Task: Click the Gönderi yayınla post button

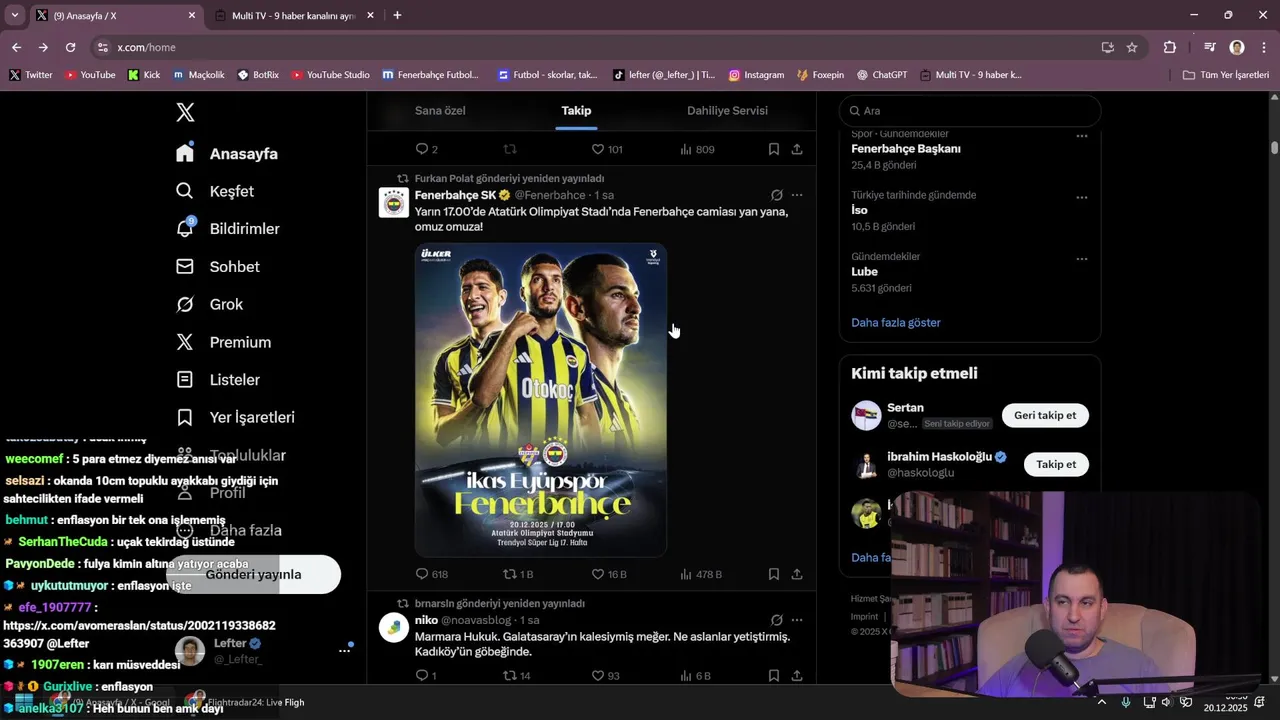Action: click(x=254, y=574)
